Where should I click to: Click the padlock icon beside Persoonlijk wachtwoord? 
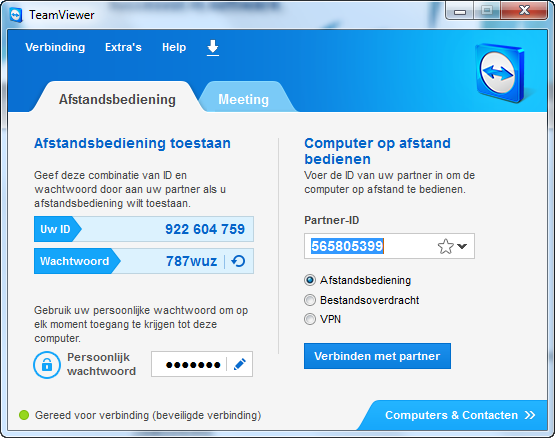[x=47, y=365]
